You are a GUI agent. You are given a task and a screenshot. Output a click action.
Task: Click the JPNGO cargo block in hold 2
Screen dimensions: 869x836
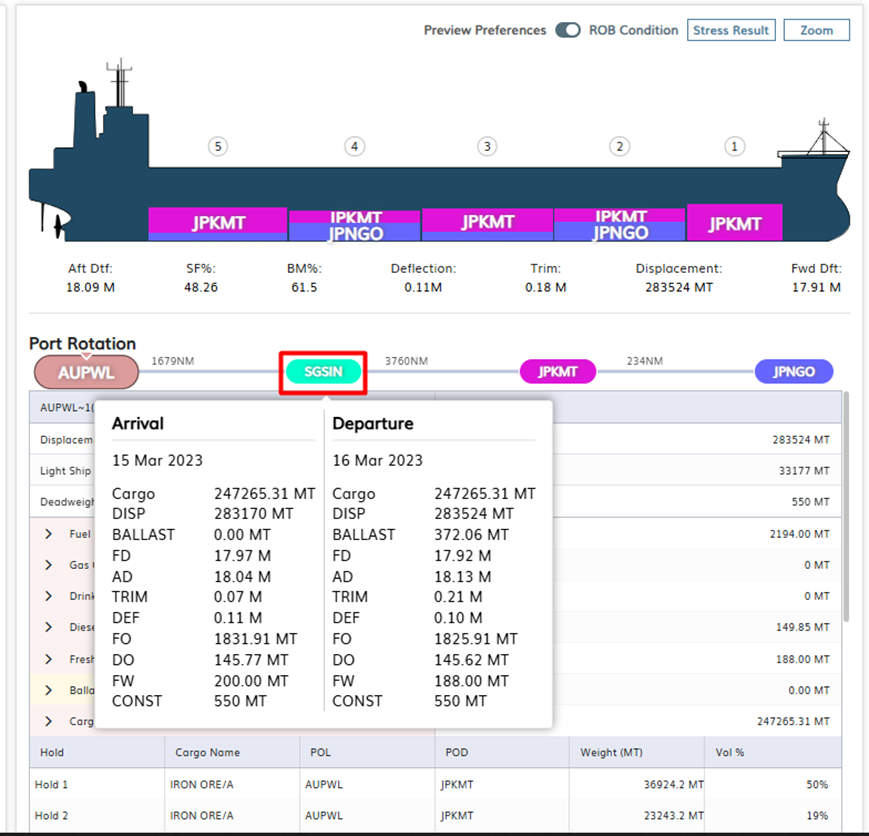(620, 233)
